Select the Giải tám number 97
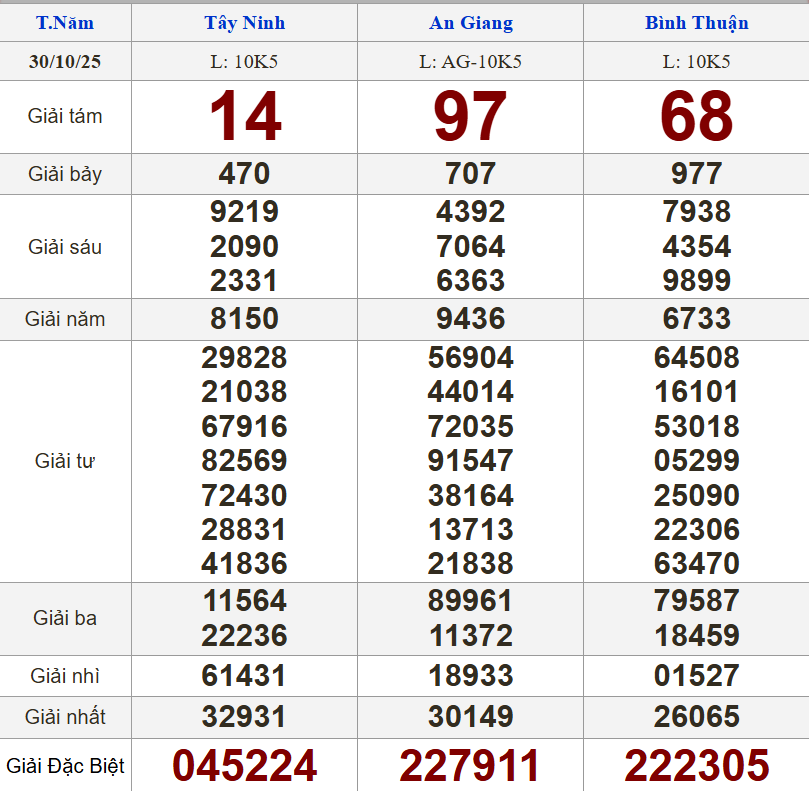809x791 pixels. point(470,116)
